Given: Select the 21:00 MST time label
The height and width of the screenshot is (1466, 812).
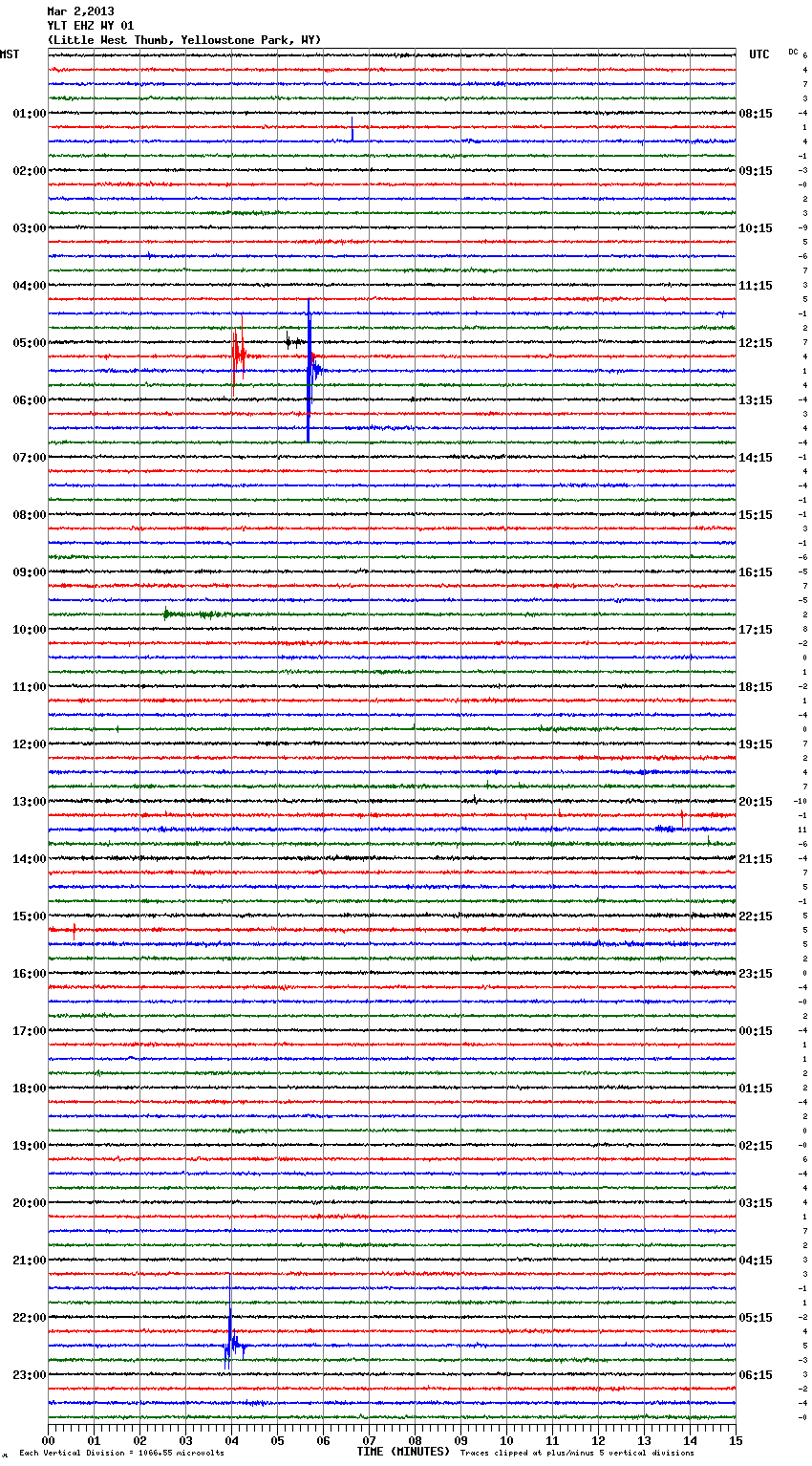Looking at the screenshot, I should tap(30, 1261).
